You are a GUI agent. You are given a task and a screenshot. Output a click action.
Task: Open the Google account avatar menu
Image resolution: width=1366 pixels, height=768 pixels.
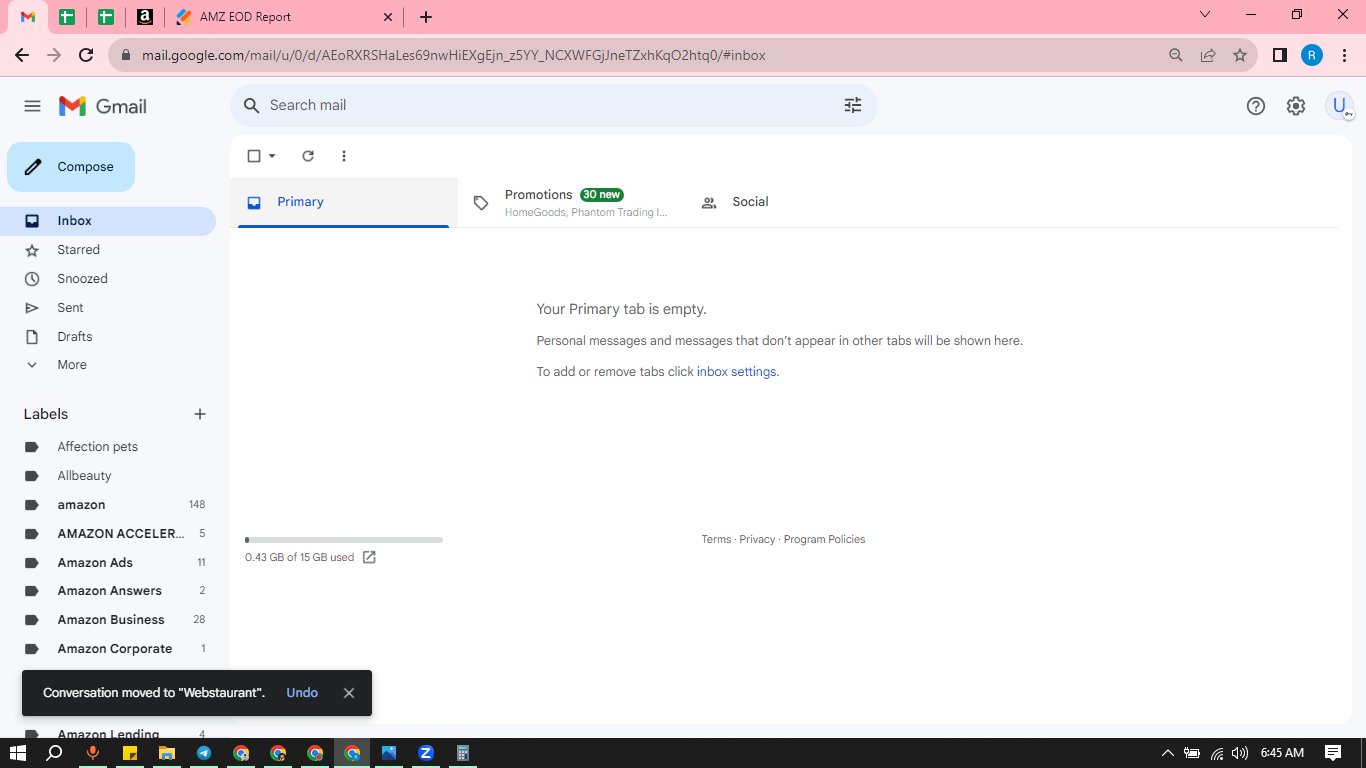tap(1339, 106)
